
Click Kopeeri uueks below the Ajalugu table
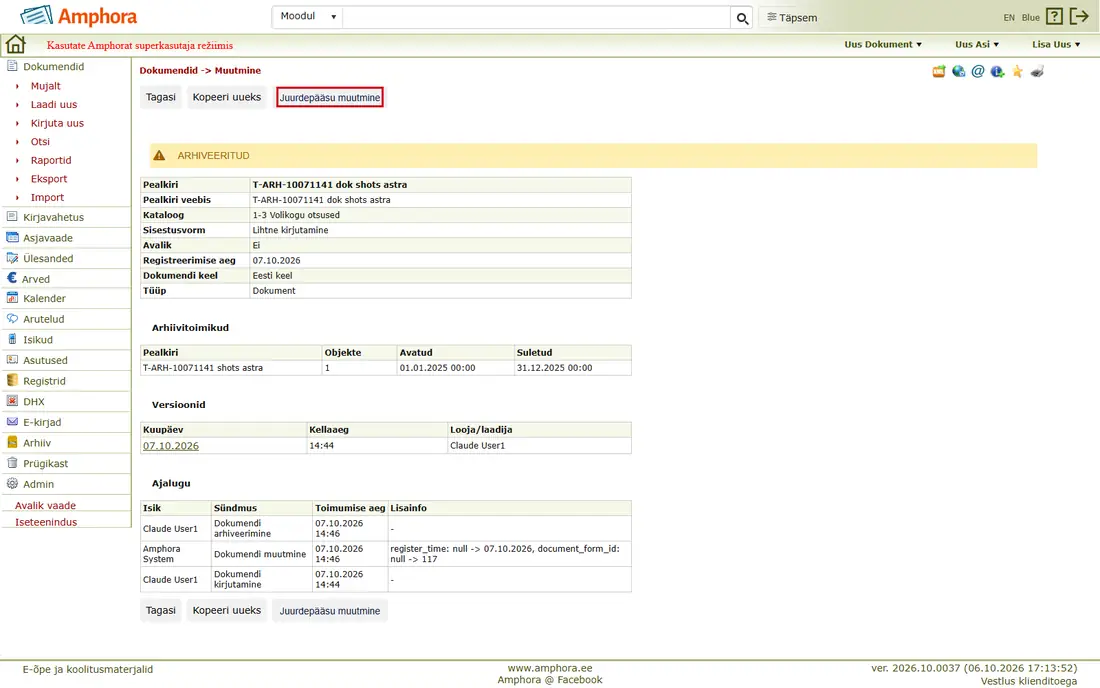click(x=227, y=610)
